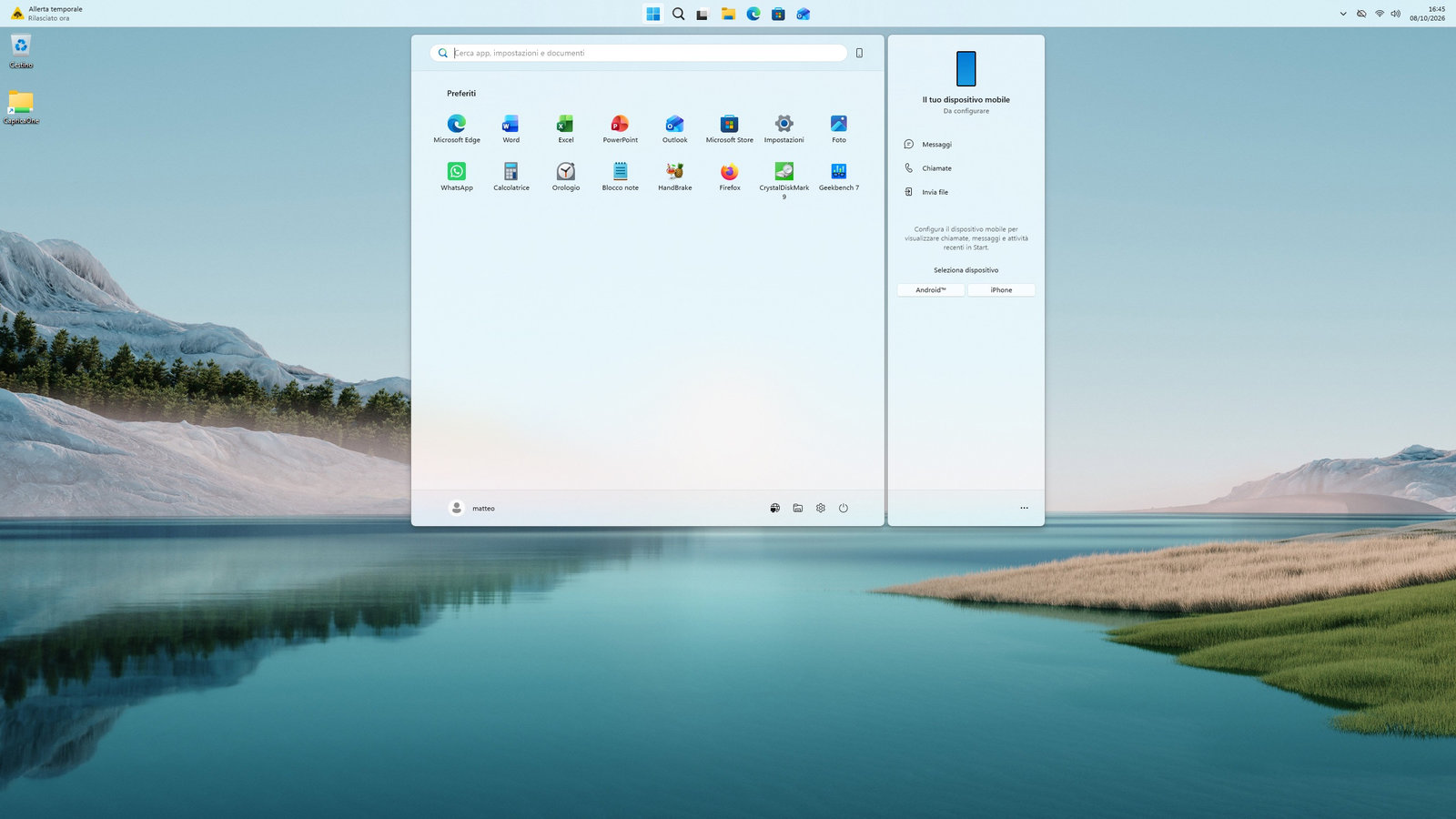Open the Orologio app
The height and width of the screenshot is (819, 1456).
click(x=565, y=176)
